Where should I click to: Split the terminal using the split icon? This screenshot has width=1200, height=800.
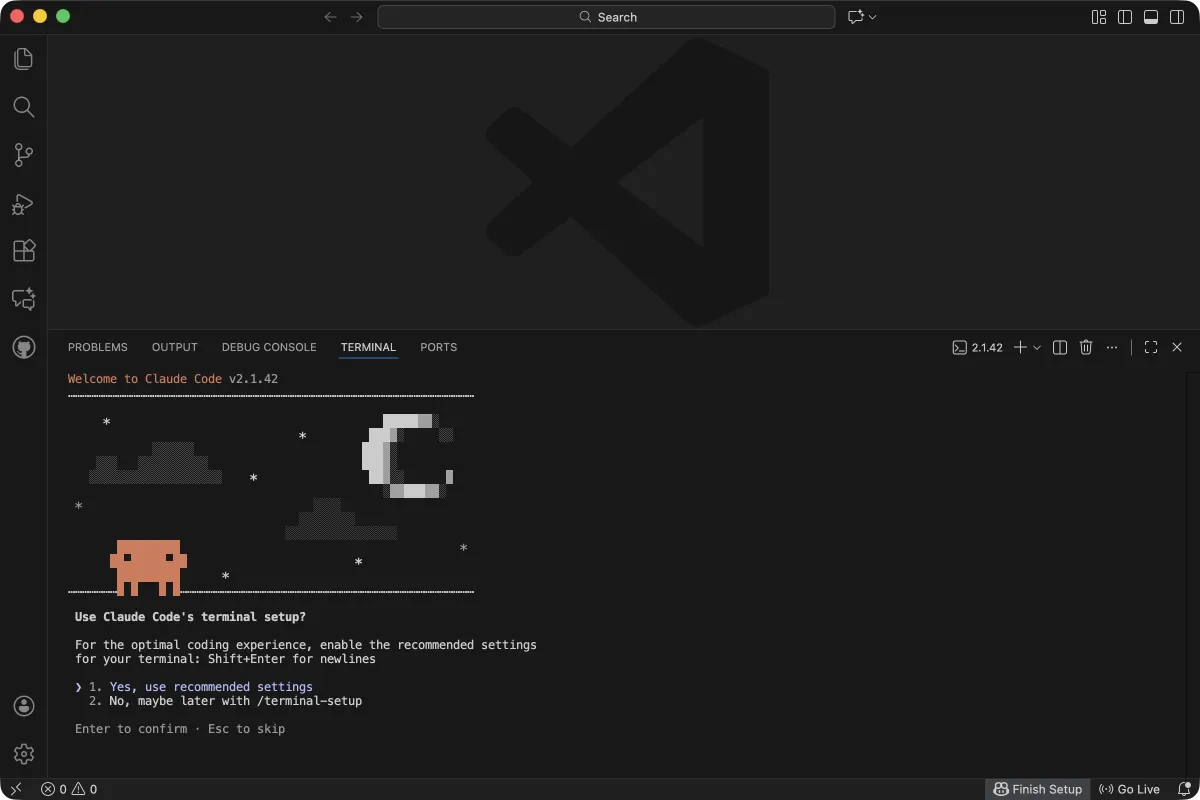pos(1059,347)
